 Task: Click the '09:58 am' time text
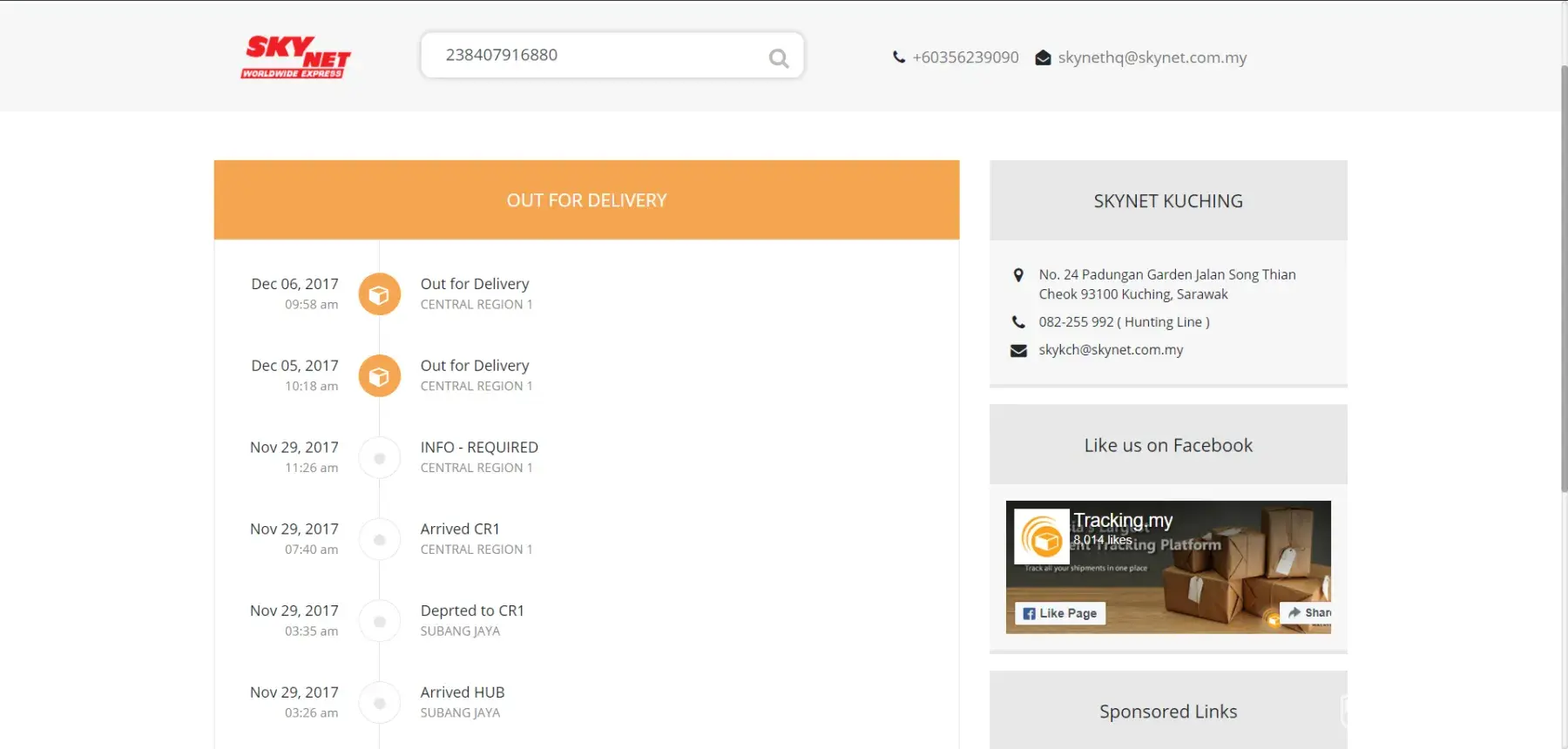point(311,305)
